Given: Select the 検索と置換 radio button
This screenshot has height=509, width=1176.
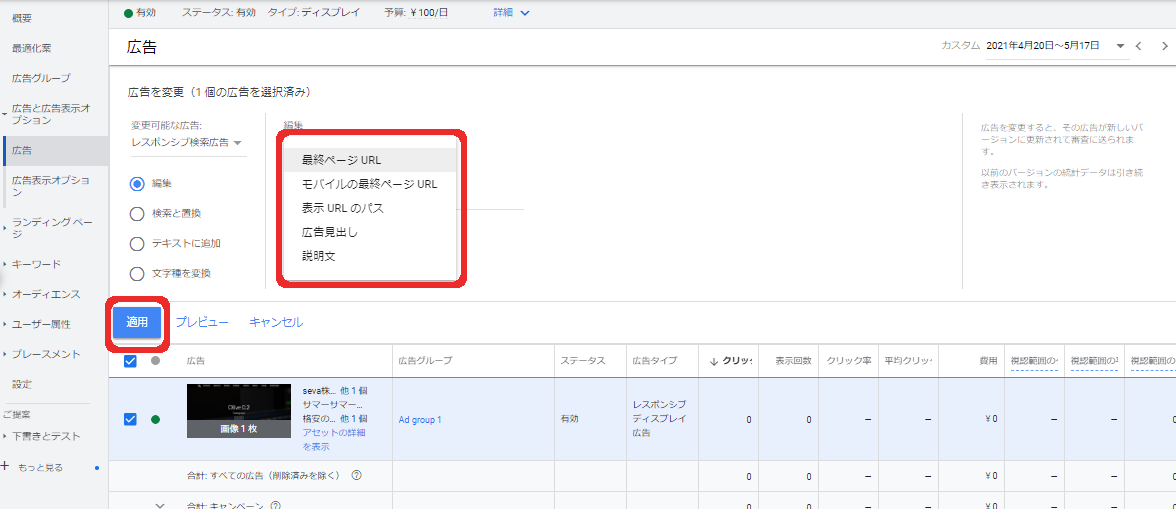Looking at the screenshot, I should point(137,213).
